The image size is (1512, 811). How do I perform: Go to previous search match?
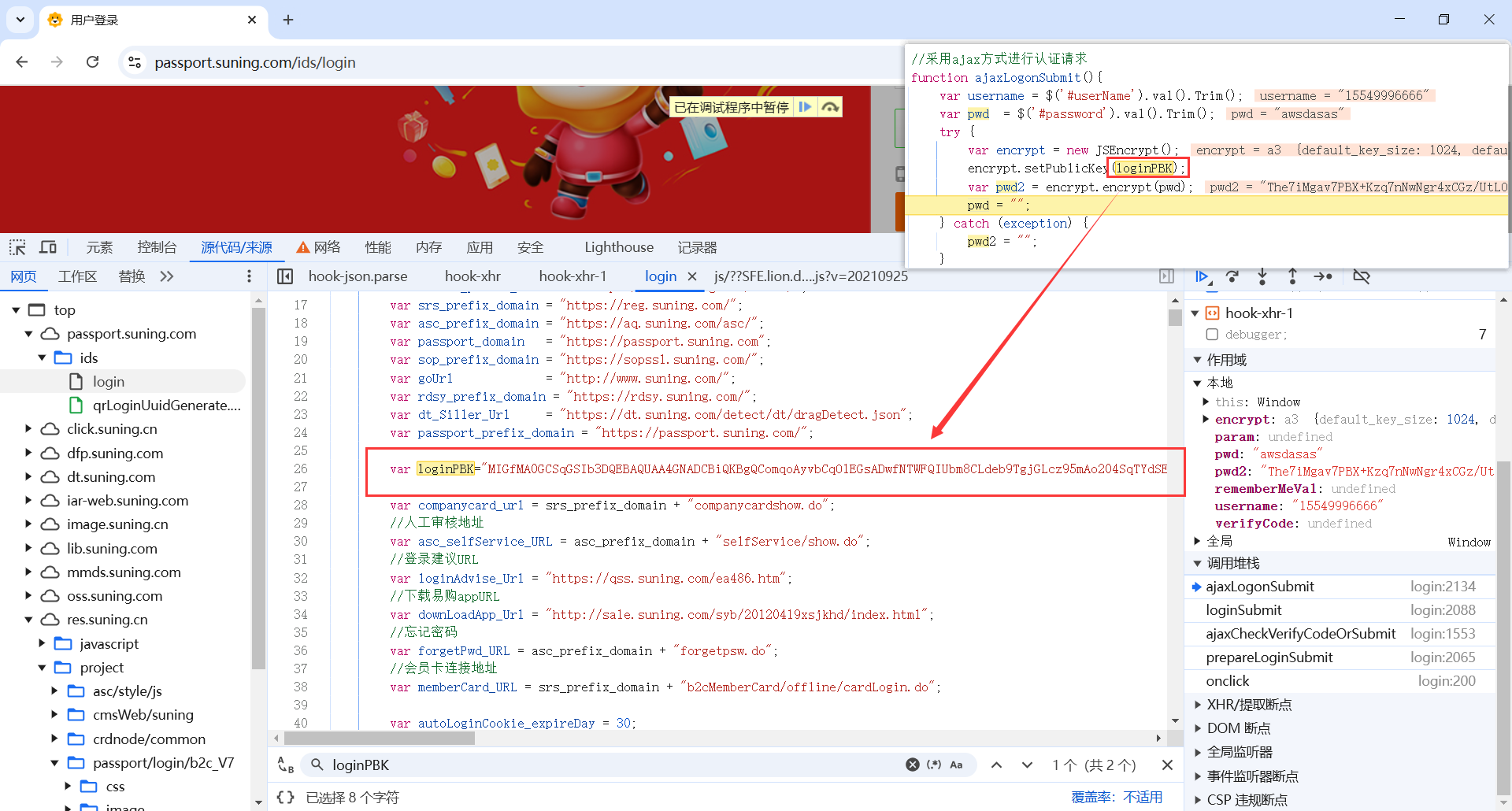tap(996, 765)
